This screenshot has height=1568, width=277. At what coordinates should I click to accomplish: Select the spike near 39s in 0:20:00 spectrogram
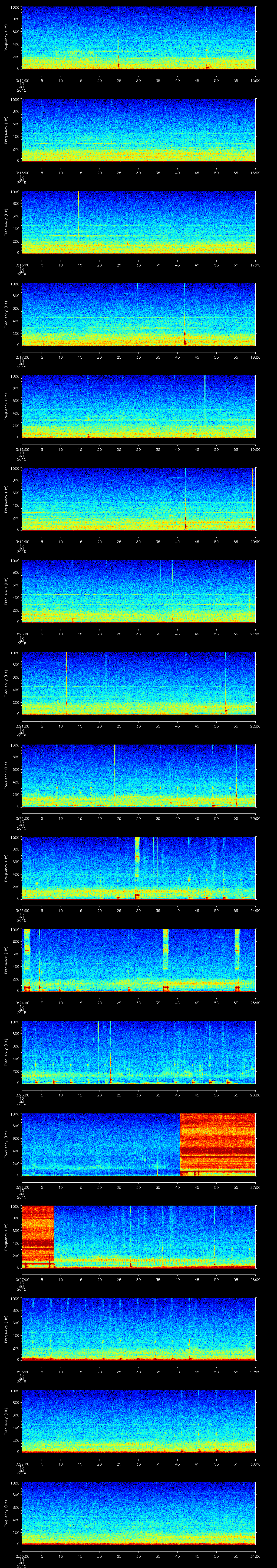click(x=172, y=572)
